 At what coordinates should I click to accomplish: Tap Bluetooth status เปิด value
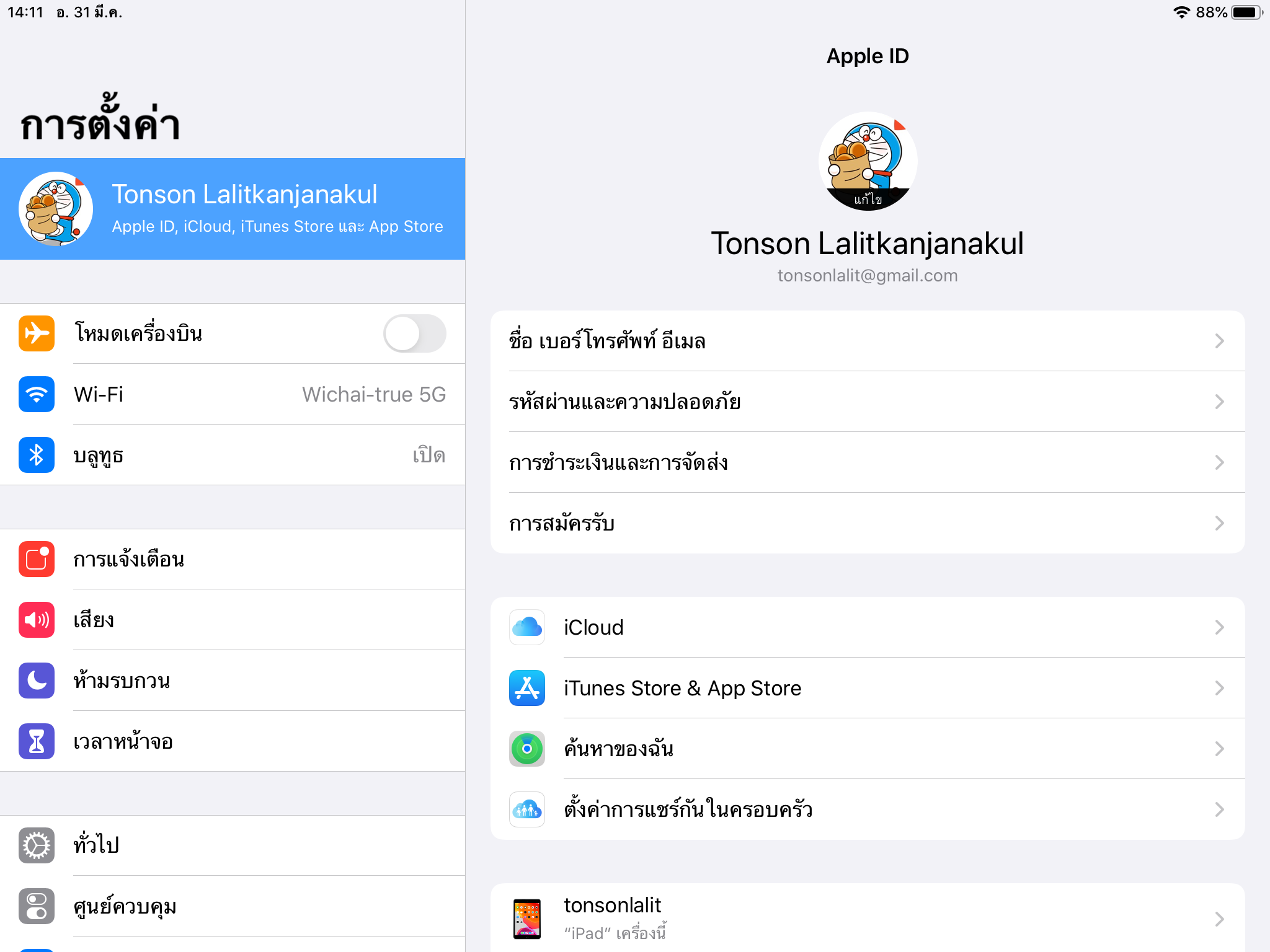click(x=429, y=455)
